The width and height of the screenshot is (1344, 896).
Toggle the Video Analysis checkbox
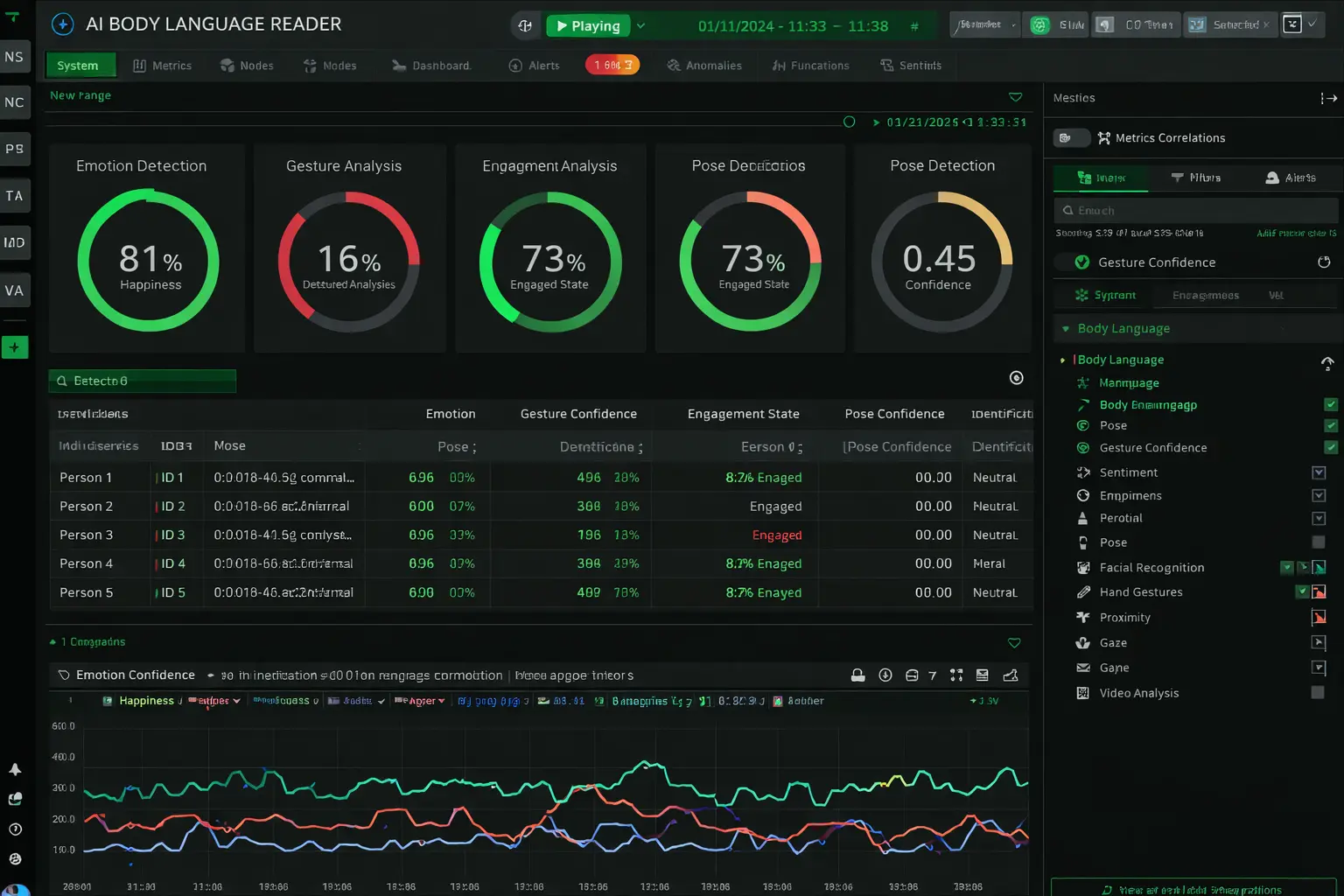1318,692
